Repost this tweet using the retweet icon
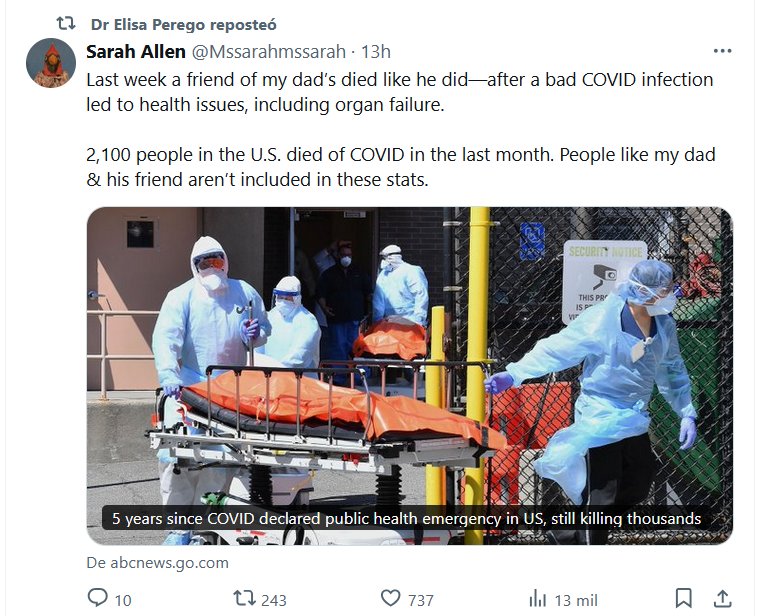Screen dimensions: 764x616 tap(245, 598)
